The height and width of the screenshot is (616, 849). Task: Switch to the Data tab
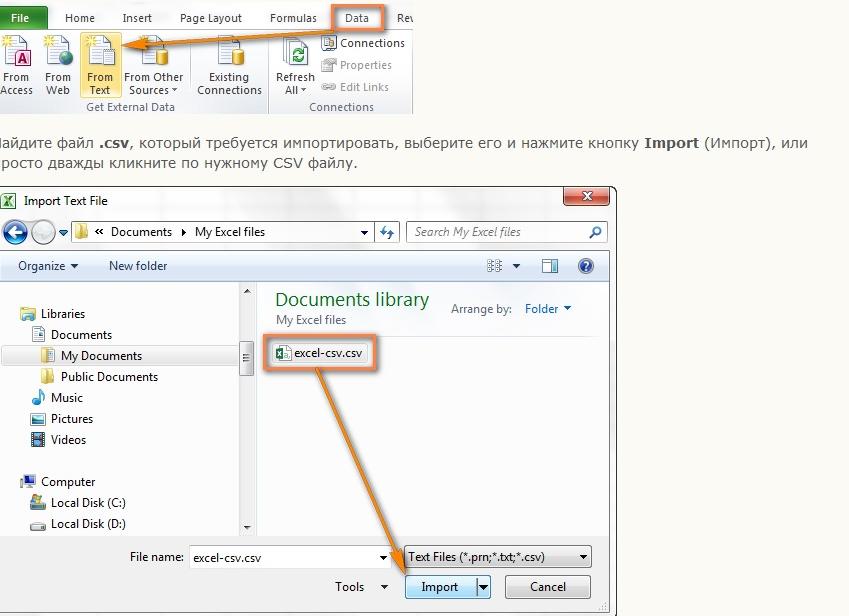(357, 18)
